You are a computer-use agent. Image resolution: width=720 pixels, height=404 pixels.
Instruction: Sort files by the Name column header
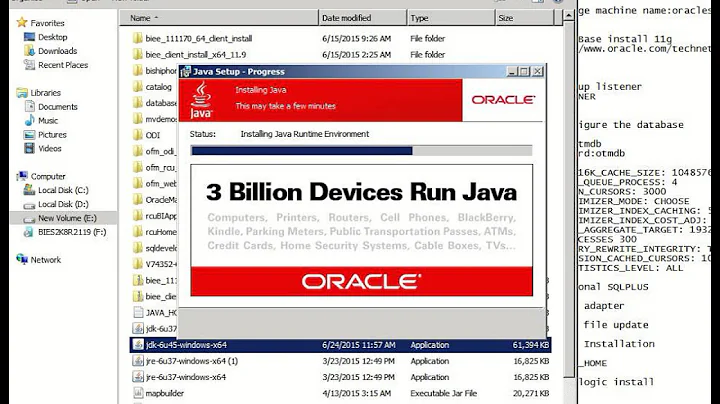click(x=219, y=18)
